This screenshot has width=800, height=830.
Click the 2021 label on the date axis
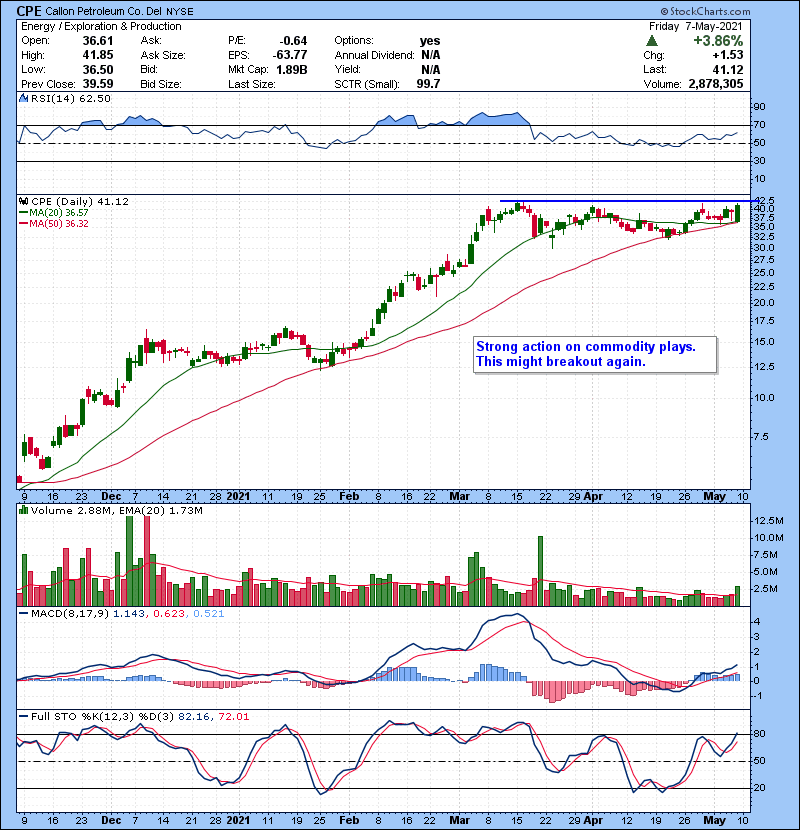point(236,495)
